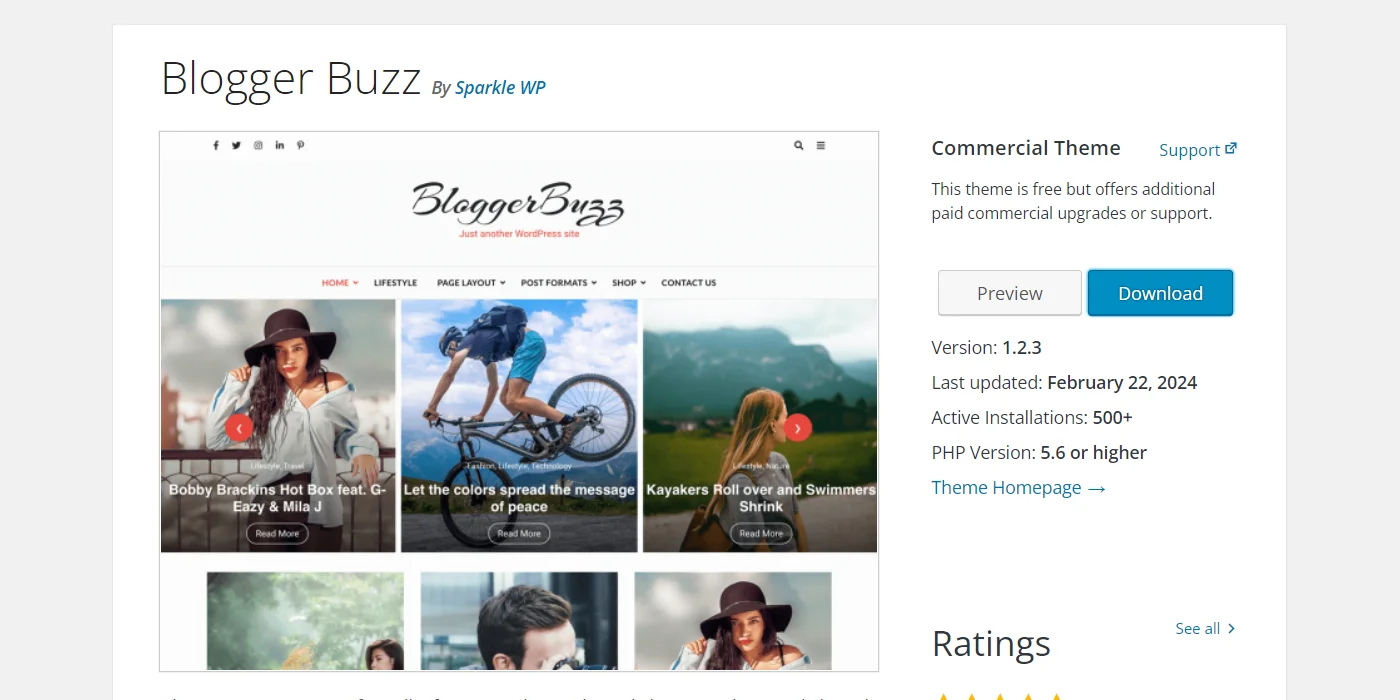Click 'Bobby Brackins Hot Box' post title
Viewport: 1400px width, 700px height.
pyautogui.click(x=277, y=498)
